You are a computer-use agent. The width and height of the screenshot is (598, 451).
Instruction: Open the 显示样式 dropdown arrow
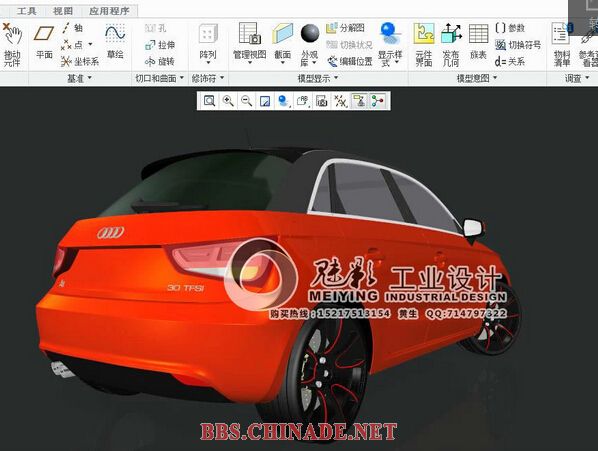[397, 62]
